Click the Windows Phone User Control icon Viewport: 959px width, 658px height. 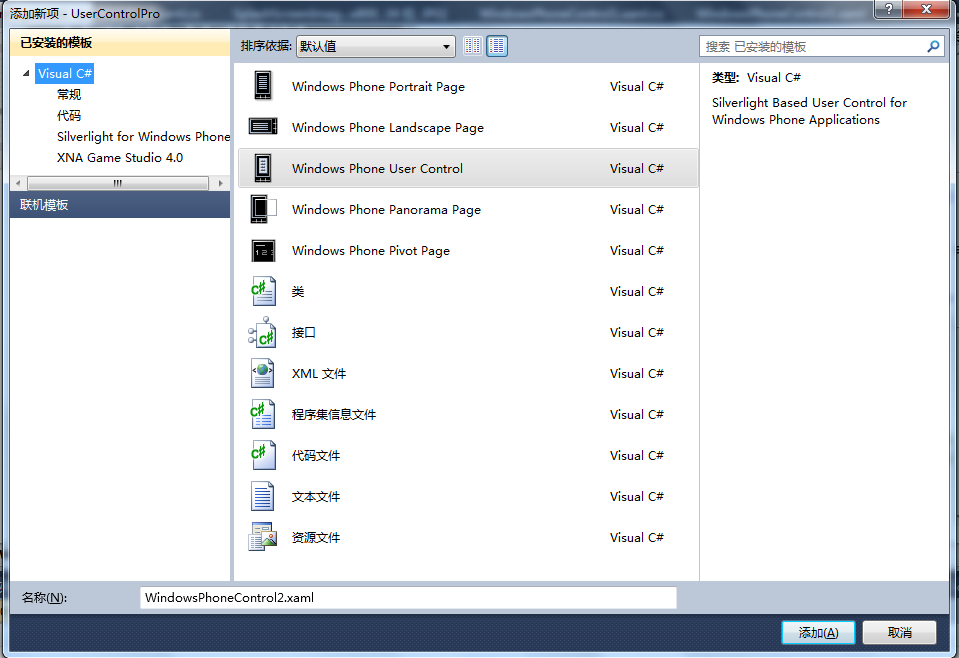tap(263, 168)
